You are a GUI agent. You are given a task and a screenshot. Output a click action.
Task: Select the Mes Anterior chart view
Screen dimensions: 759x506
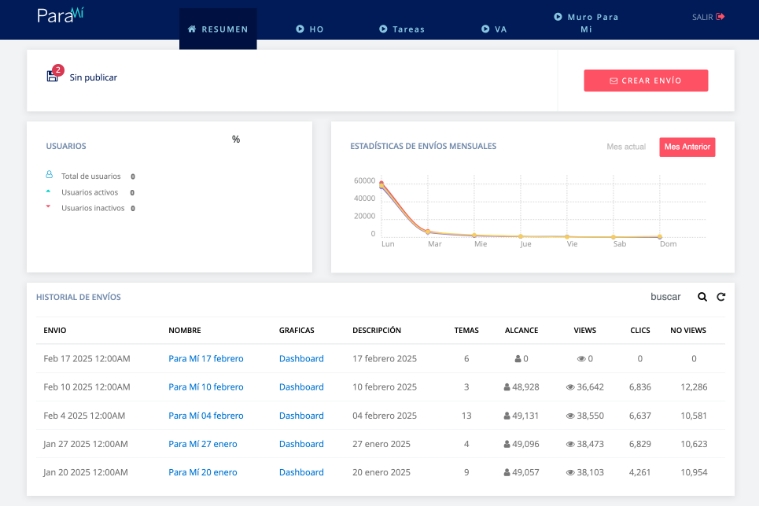[x=687, y=147]
